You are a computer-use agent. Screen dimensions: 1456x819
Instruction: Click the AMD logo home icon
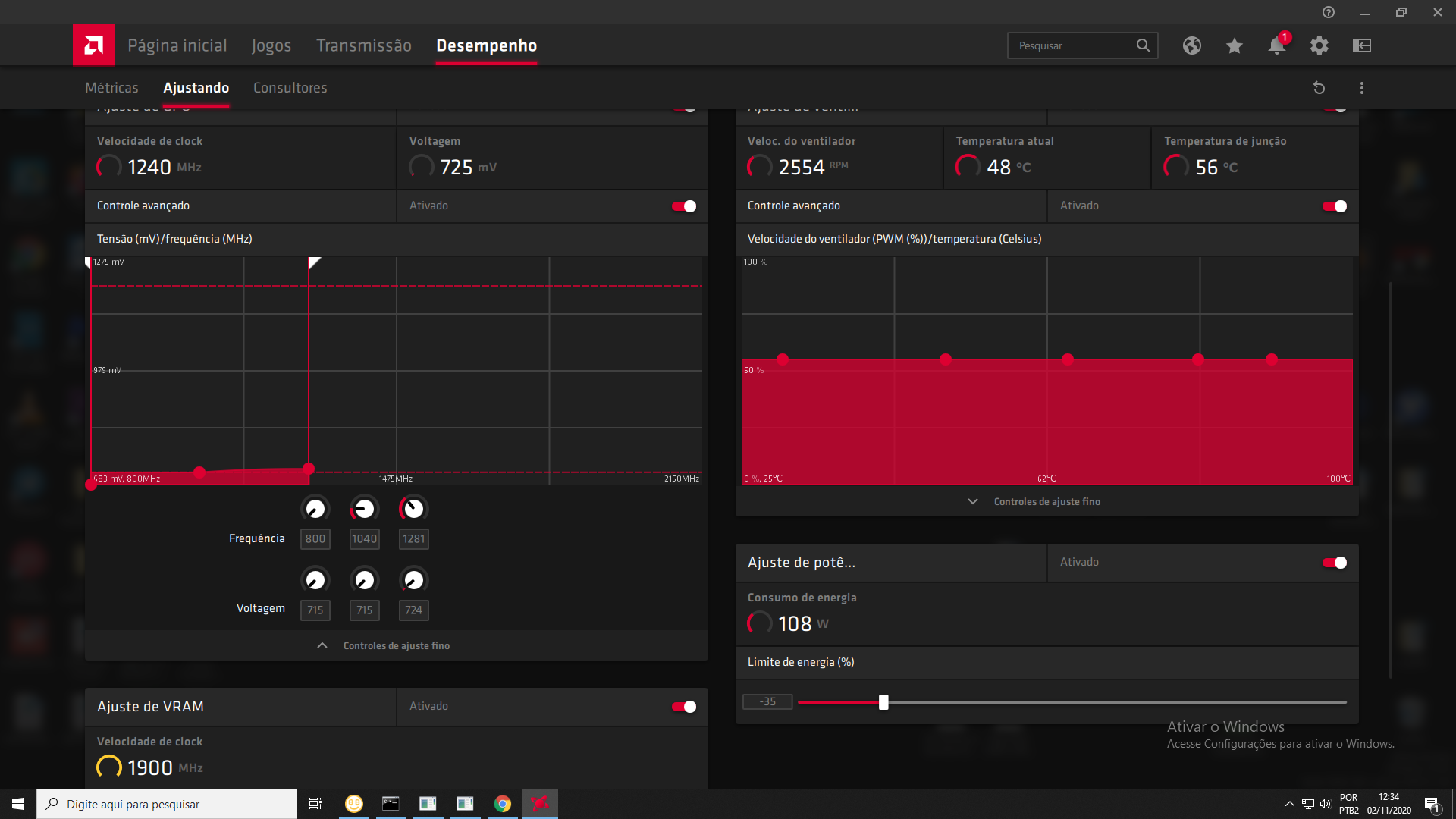coord(94,45)
